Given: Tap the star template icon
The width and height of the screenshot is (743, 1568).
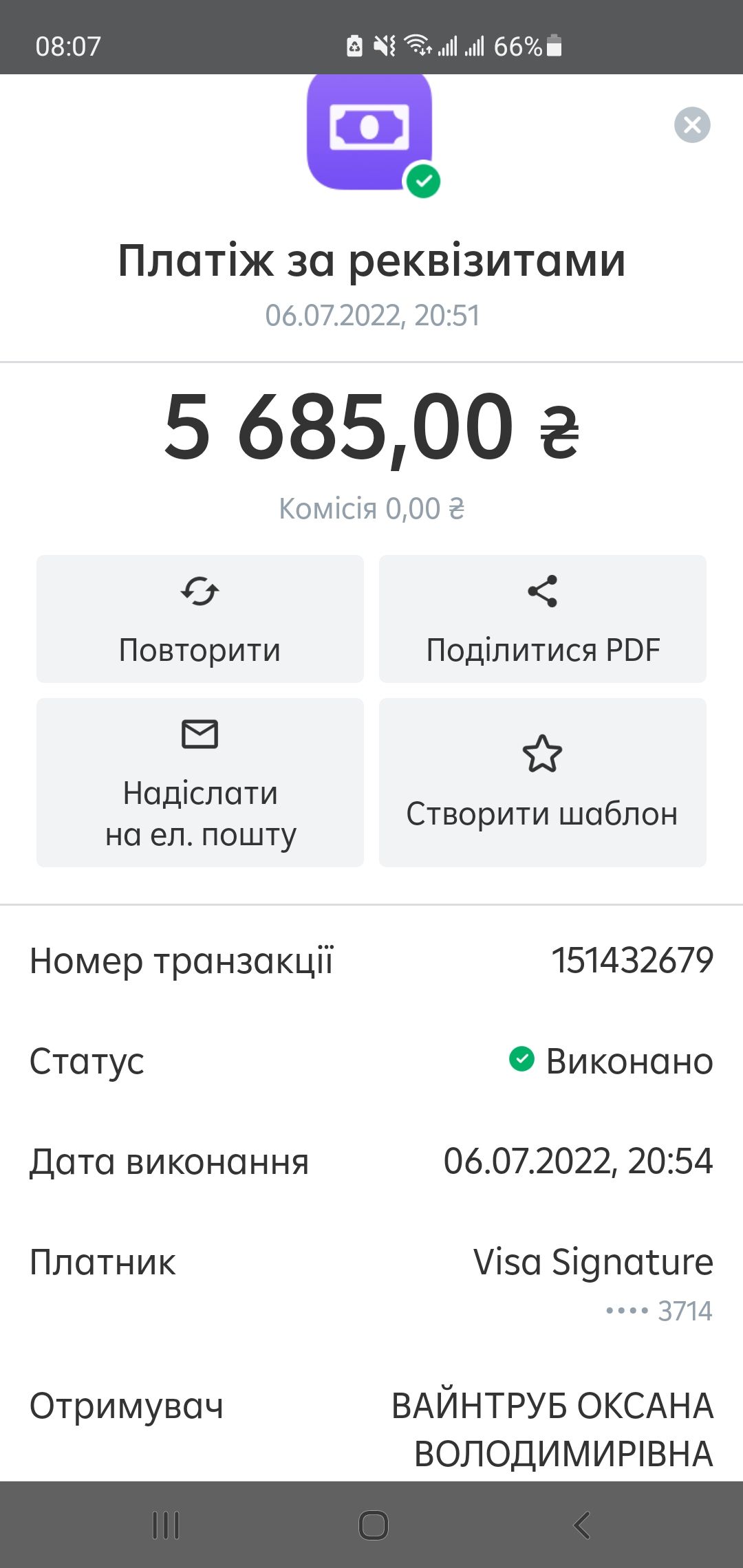Looking at the screenshot, I should pyautogui.click(x=542, y=754).
